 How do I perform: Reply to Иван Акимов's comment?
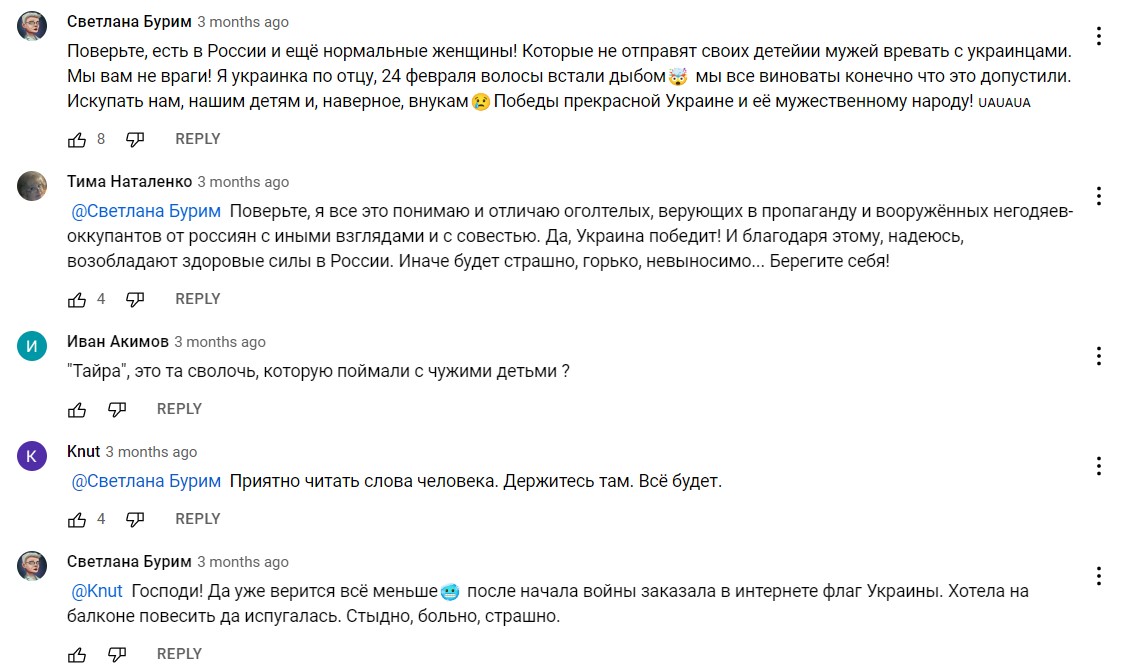[179, 409]
